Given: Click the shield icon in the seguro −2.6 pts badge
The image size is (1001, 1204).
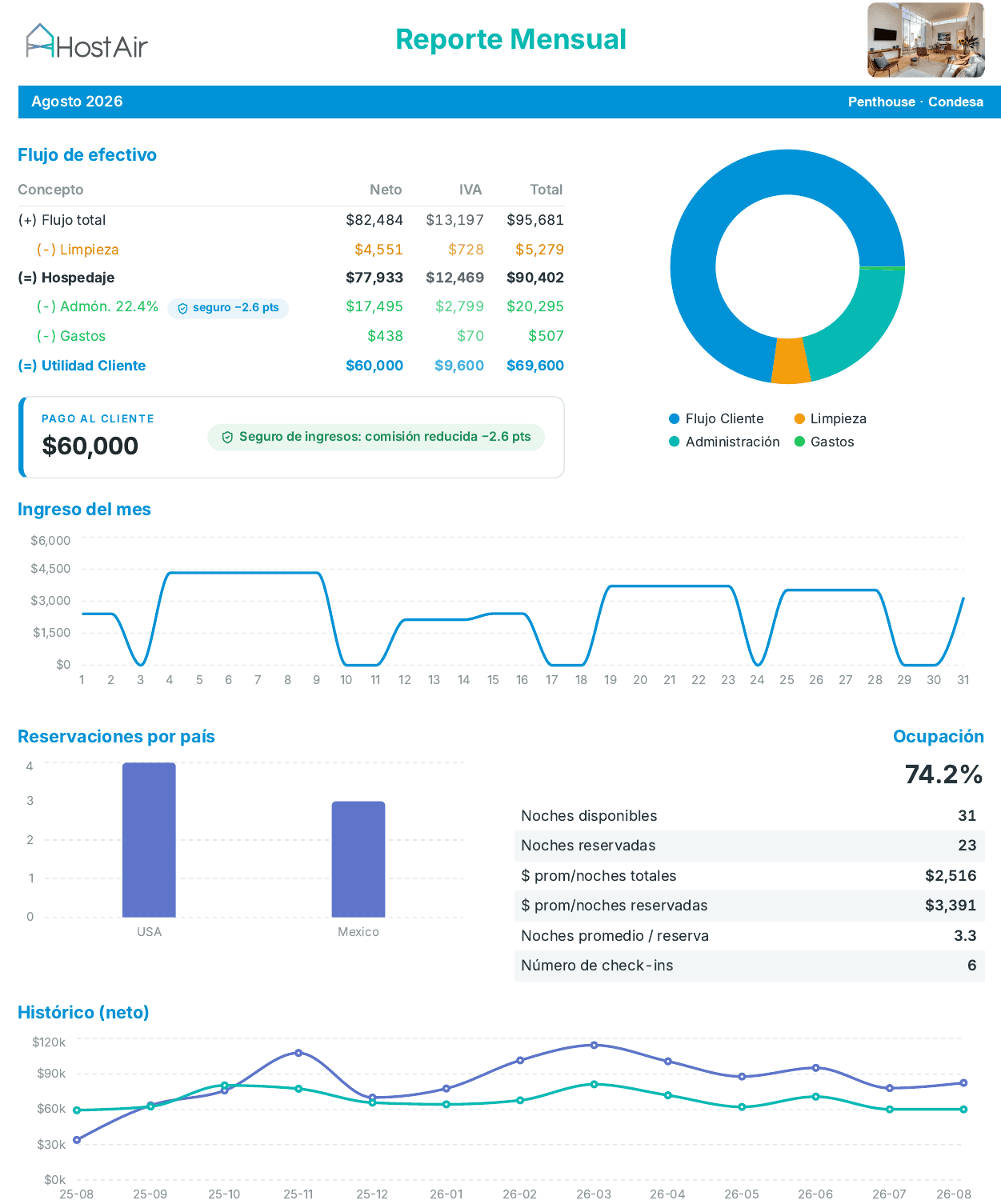Looking at the screenshot, I should point(182,308).
